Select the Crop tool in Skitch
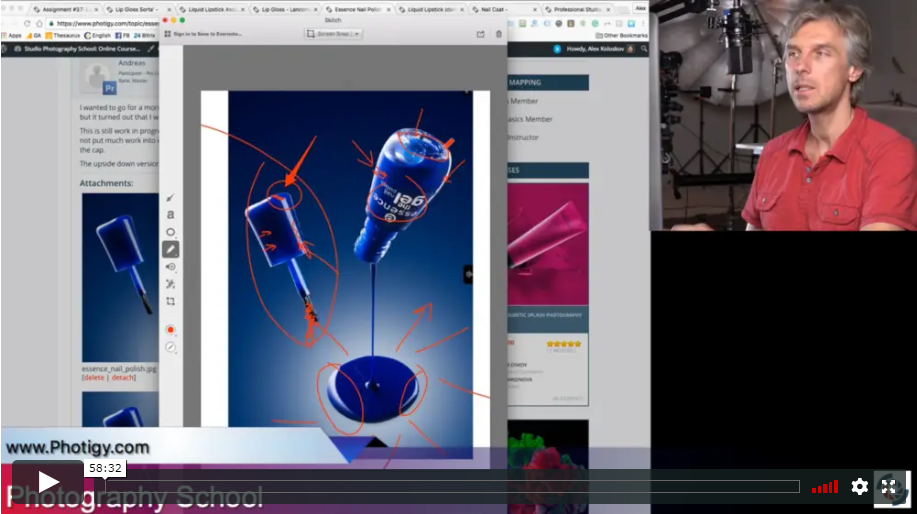This screenshot has height=514, width=917. tap(170, 302)
